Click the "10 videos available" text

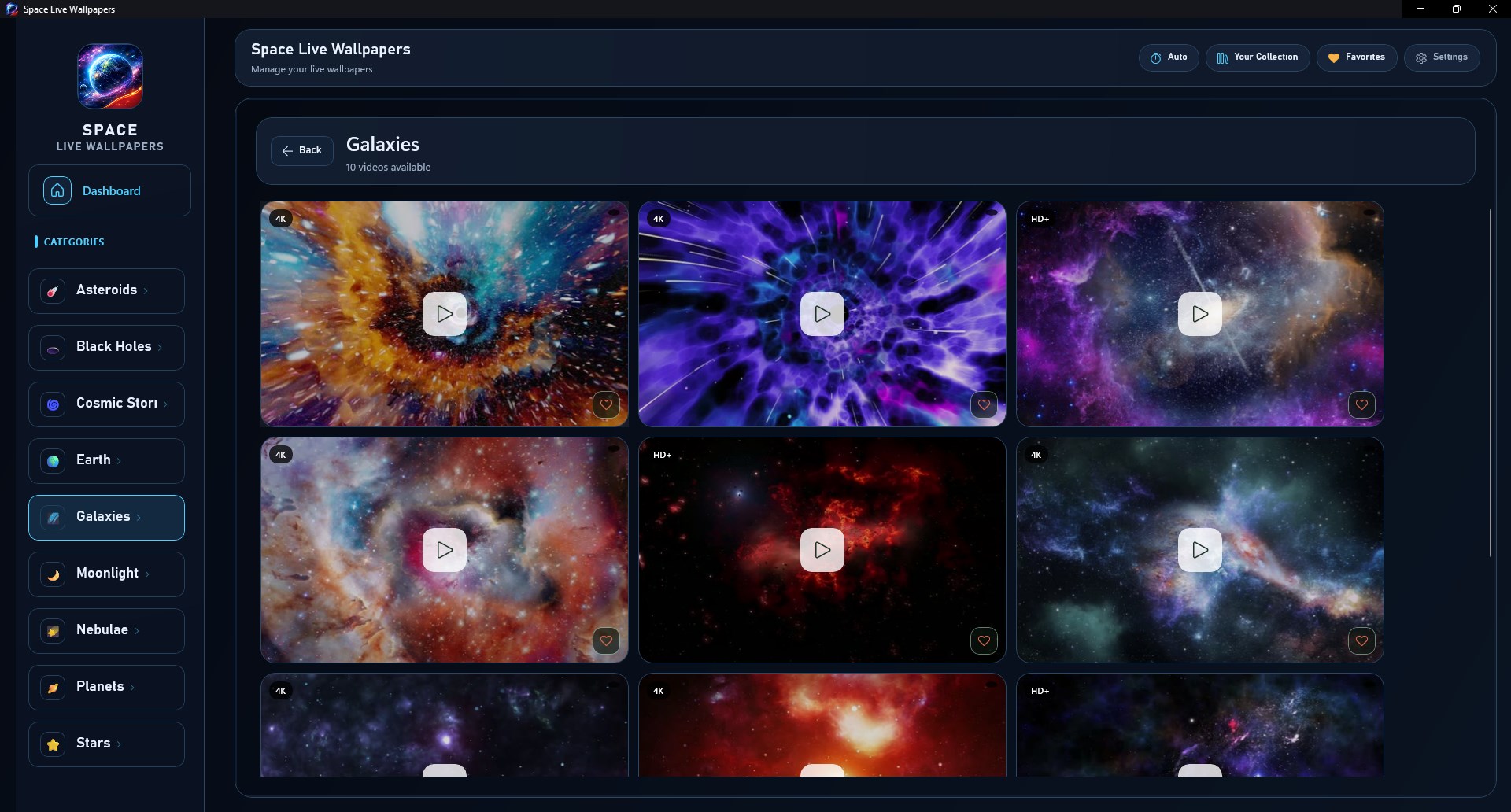pos(388,168)
